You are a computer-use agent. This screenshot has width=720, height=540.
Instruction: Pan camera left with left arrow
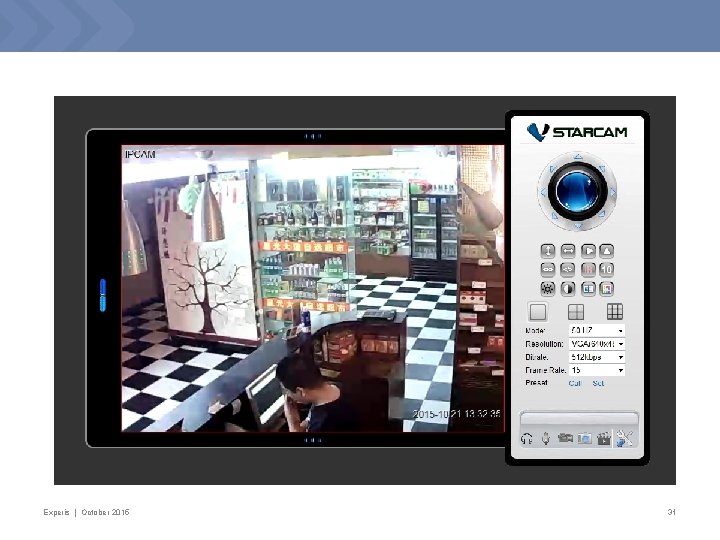click(x=543, y=192)
